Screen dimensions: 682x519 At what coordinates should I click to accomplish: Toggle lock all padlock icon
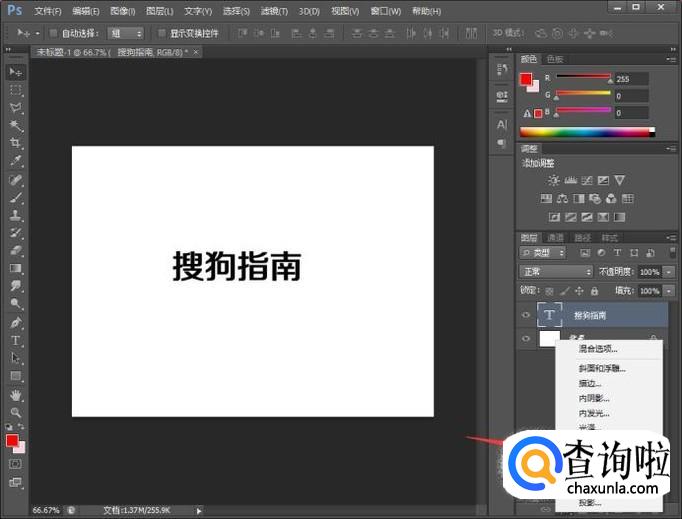pos(594,291)
